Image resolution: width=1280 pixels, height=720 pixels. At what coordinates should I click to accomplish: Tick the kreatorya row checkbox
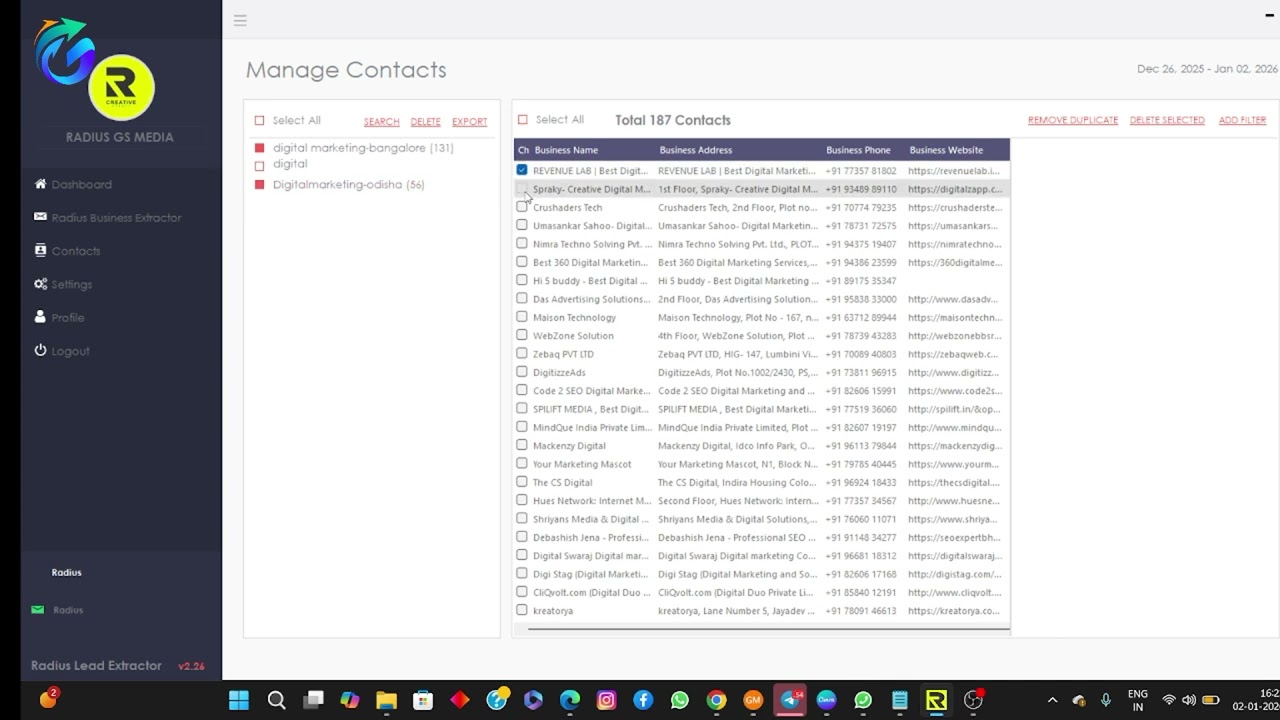click(x=522, y=610)
